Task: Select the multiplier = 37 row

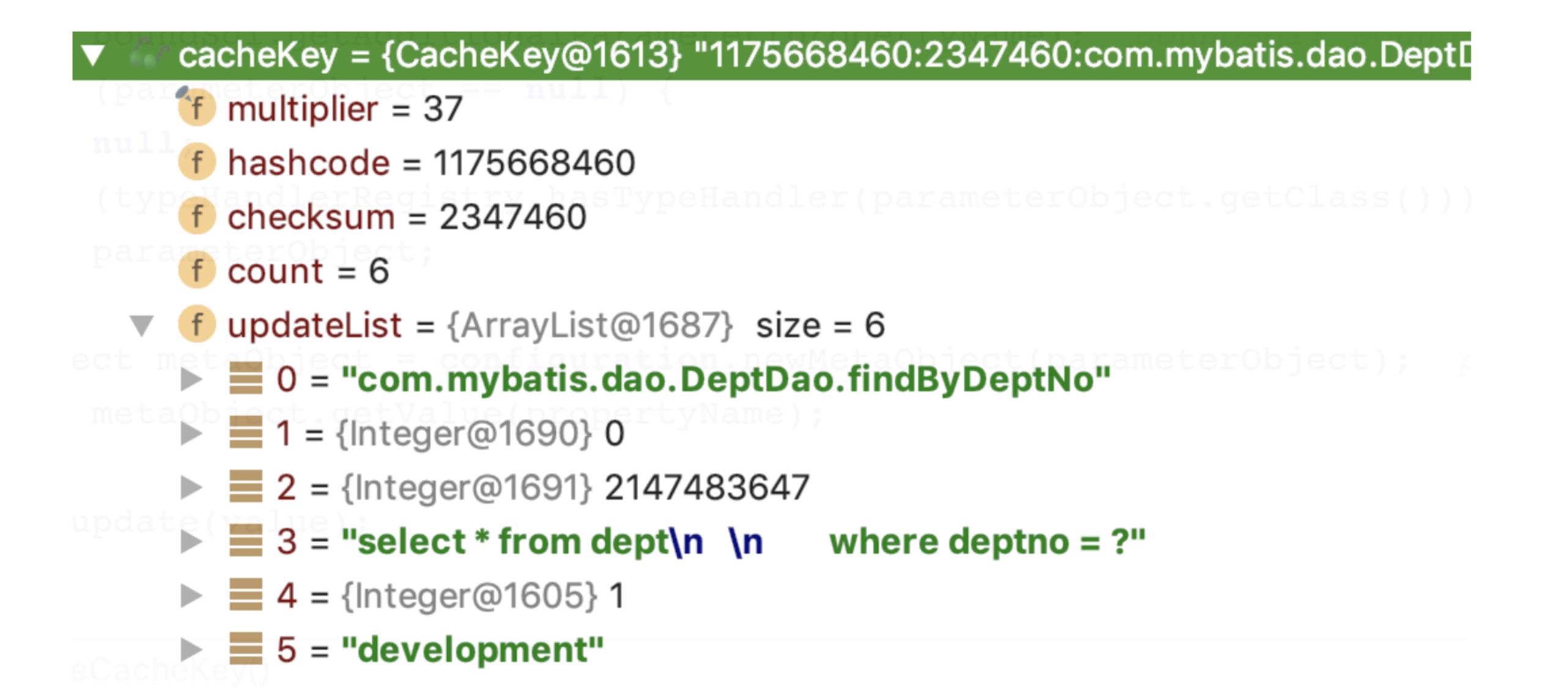Action: point(345,109)
